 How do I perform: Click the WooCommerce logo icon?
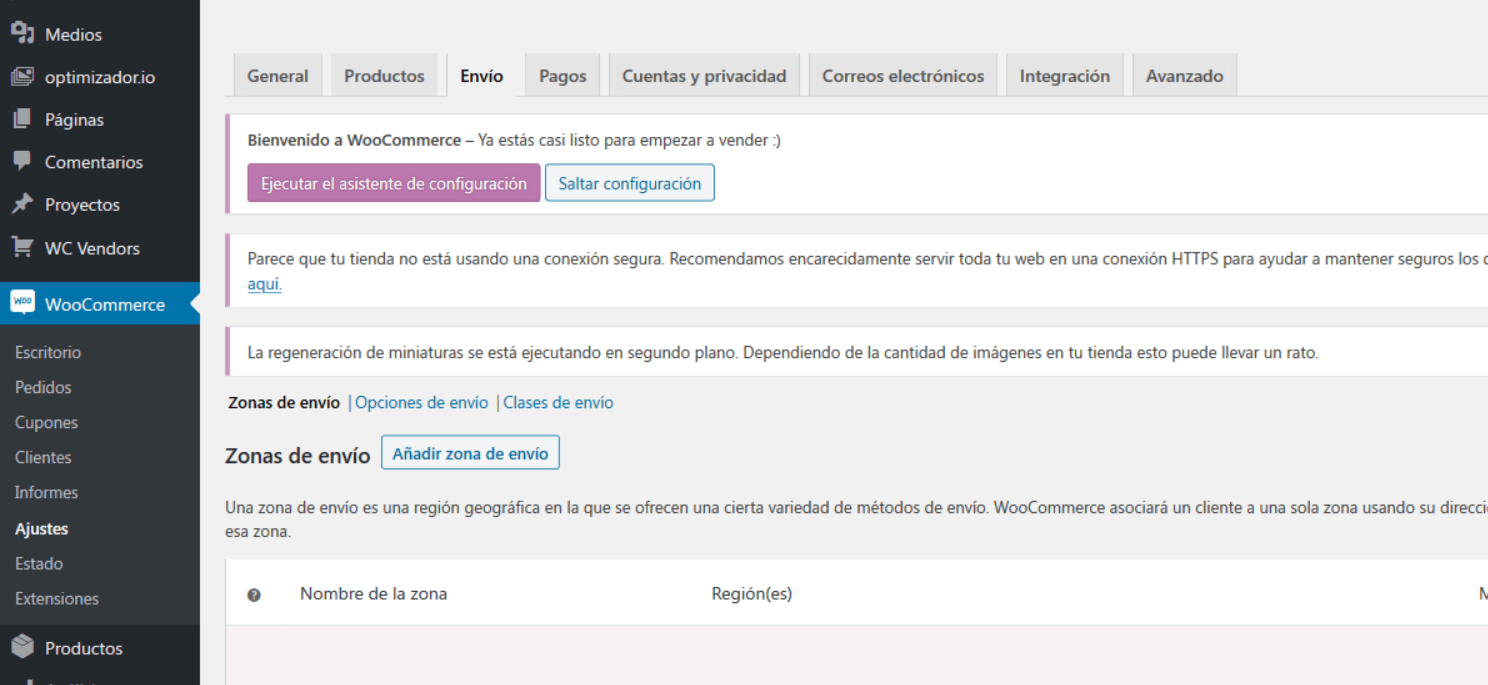[22, 303]
